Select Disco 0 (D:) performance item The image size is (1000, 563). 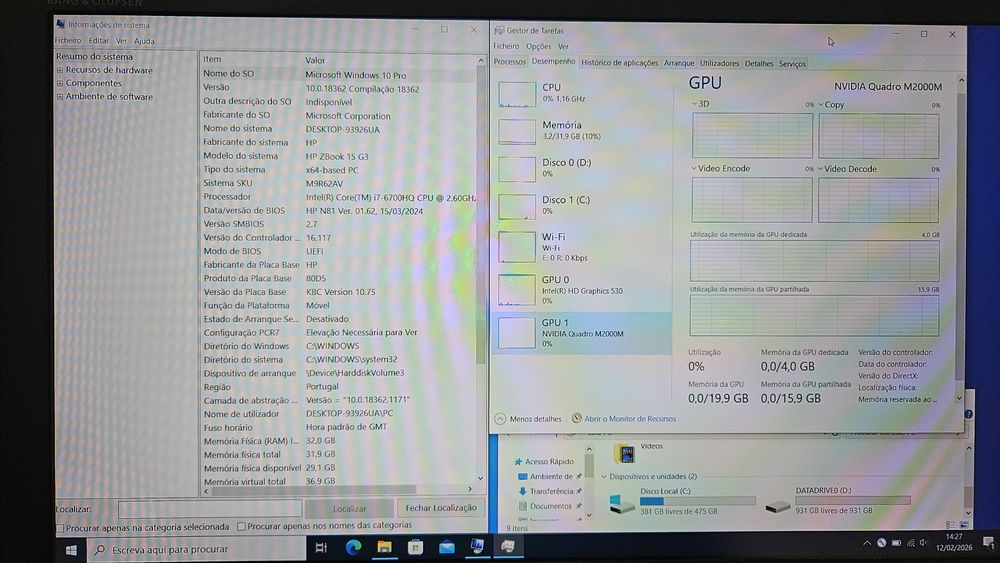point(581,168)
